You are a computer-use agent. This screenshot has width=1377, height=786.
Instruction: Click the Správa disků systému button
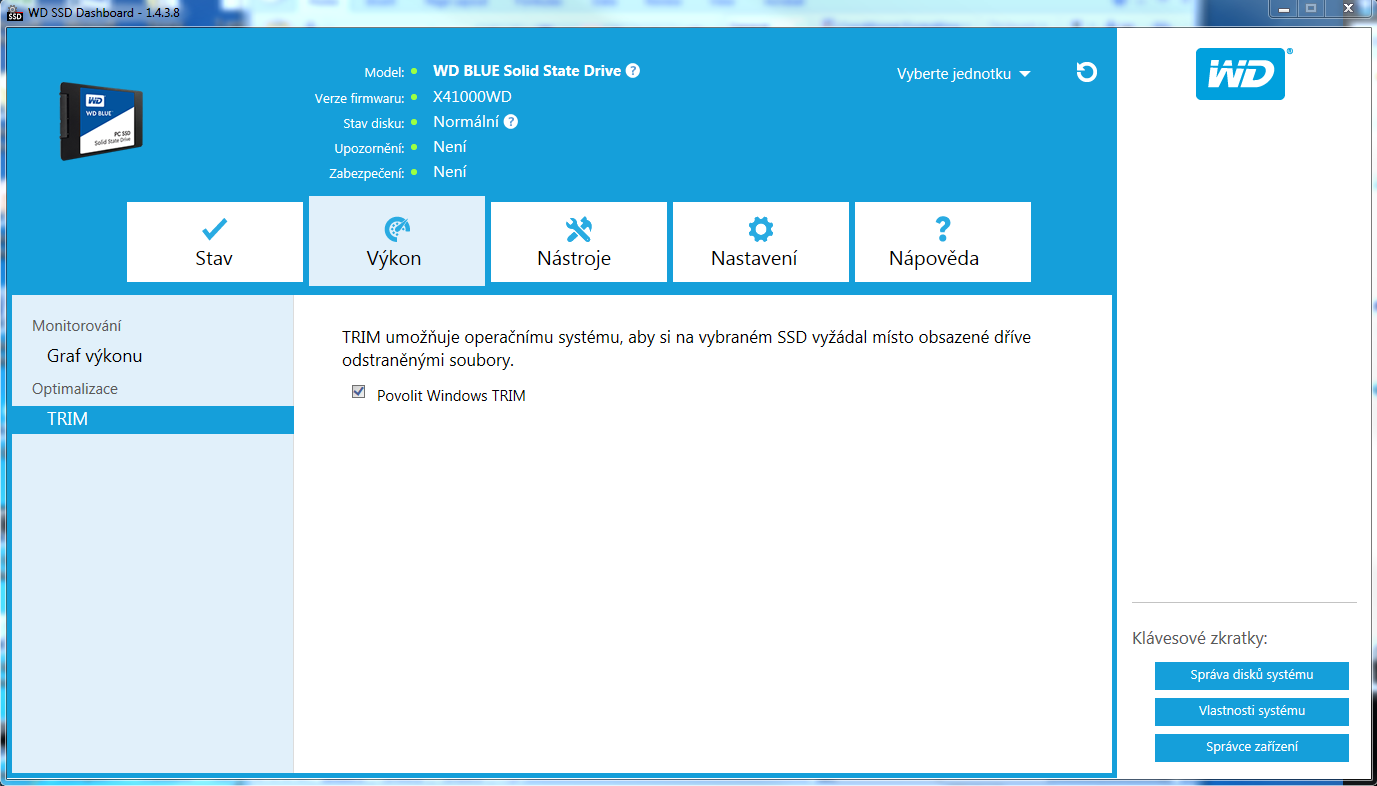(1251, 675)
